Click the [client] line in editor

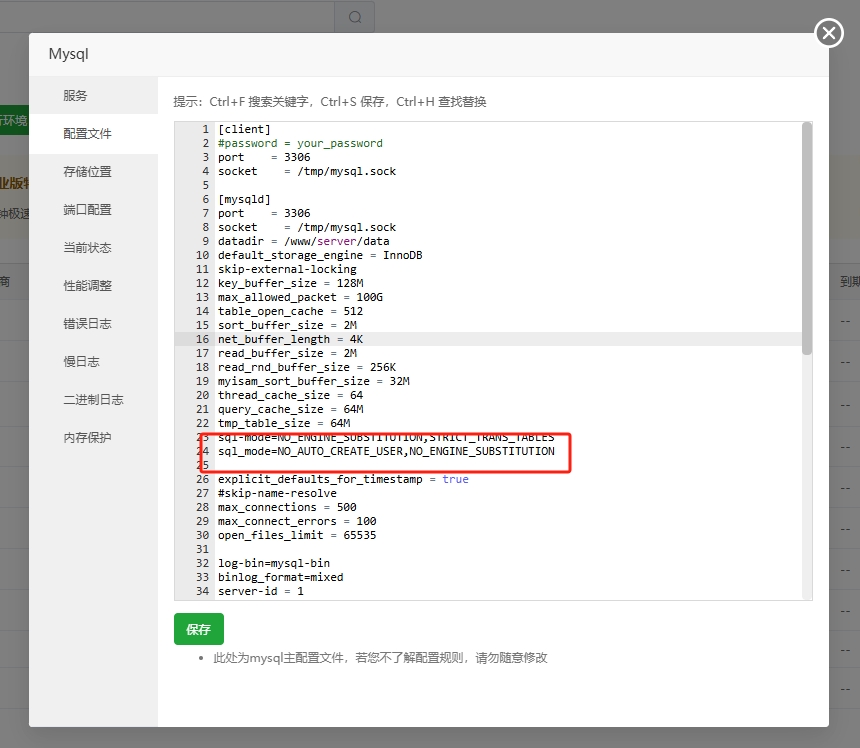pyautogui.click(x=244, y=129)
